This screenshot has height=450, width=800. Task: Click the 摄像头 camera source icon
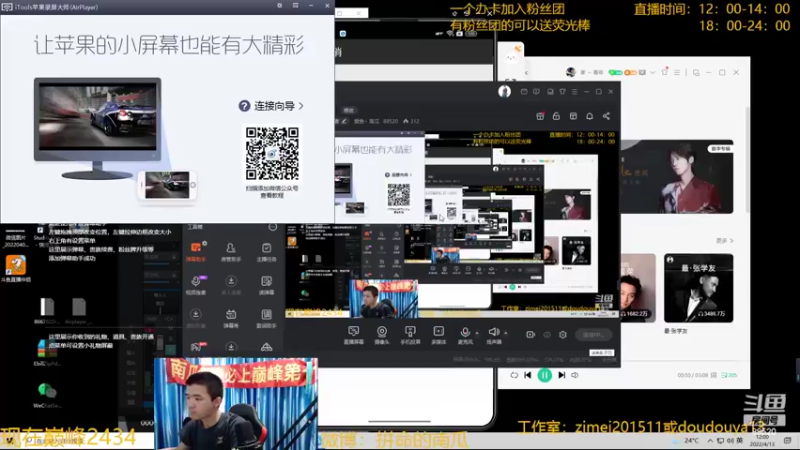point(382,335)
